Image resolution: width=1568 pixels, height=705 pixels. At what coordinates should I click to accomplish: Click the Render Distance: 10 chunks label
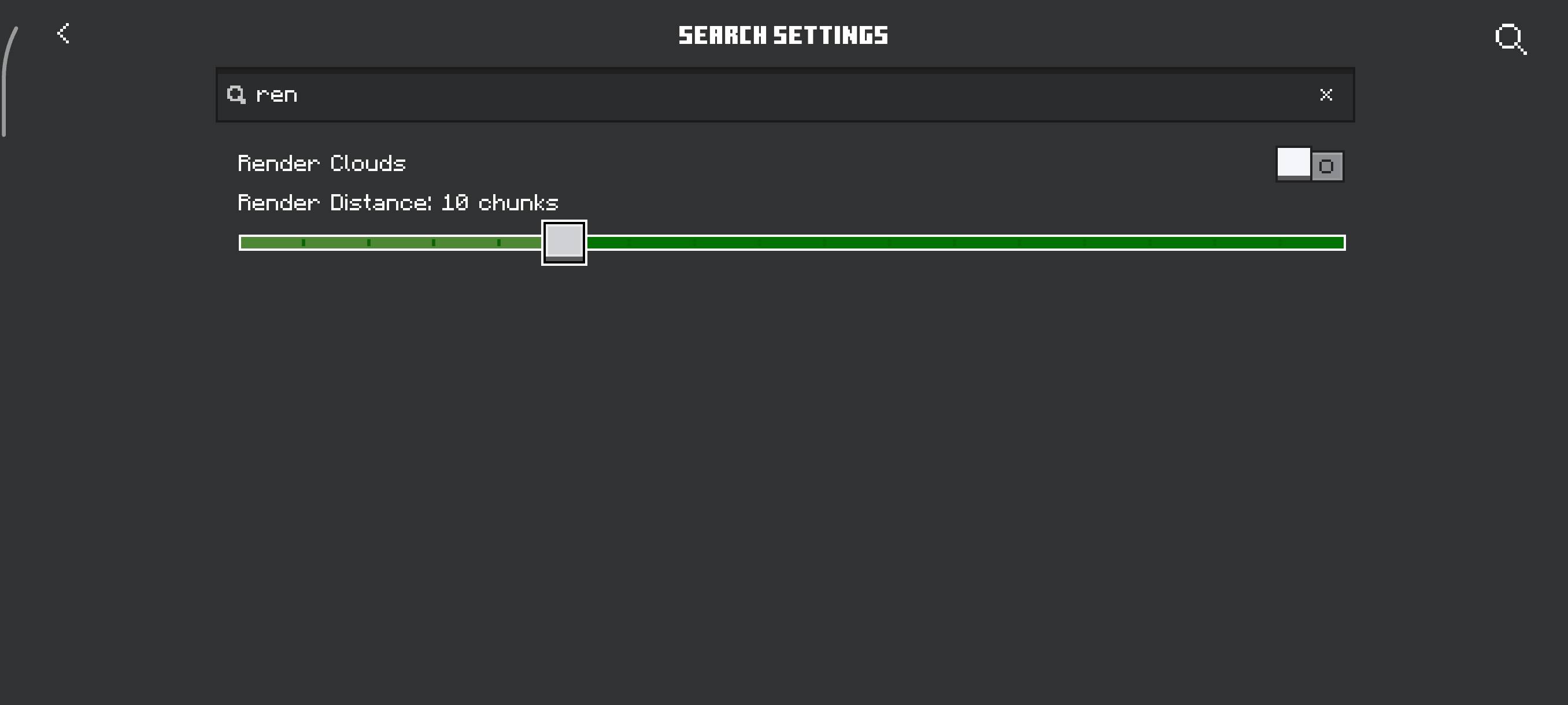pyautogui.click(x=397, y=203)
